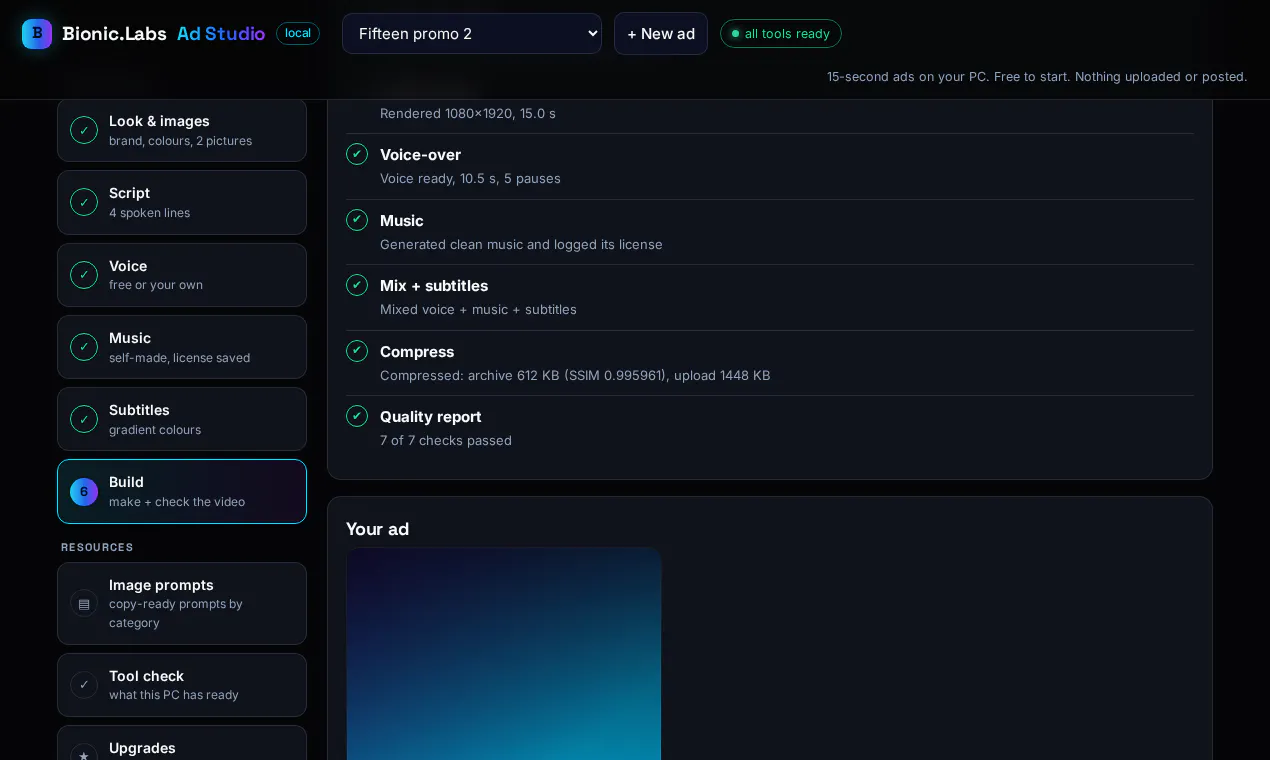Click the + New ad button
Image resolution: width=1270 pixels, height=760 pixels.
point(661,33)
